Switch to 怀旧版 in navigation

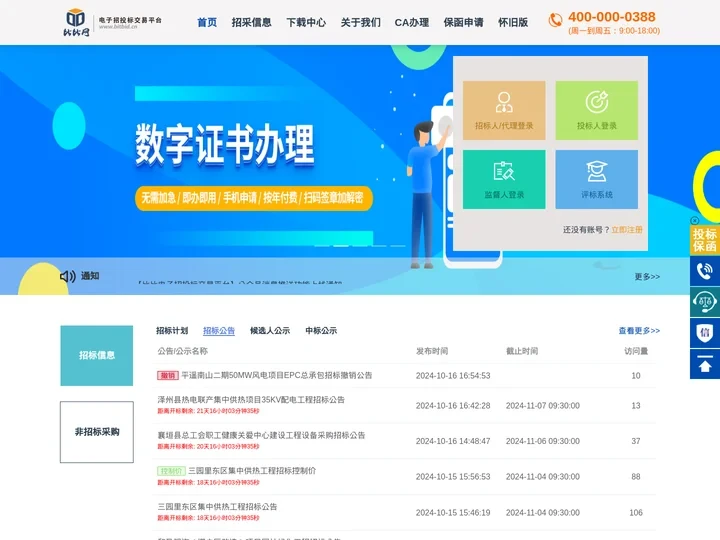tap(513, 22)
